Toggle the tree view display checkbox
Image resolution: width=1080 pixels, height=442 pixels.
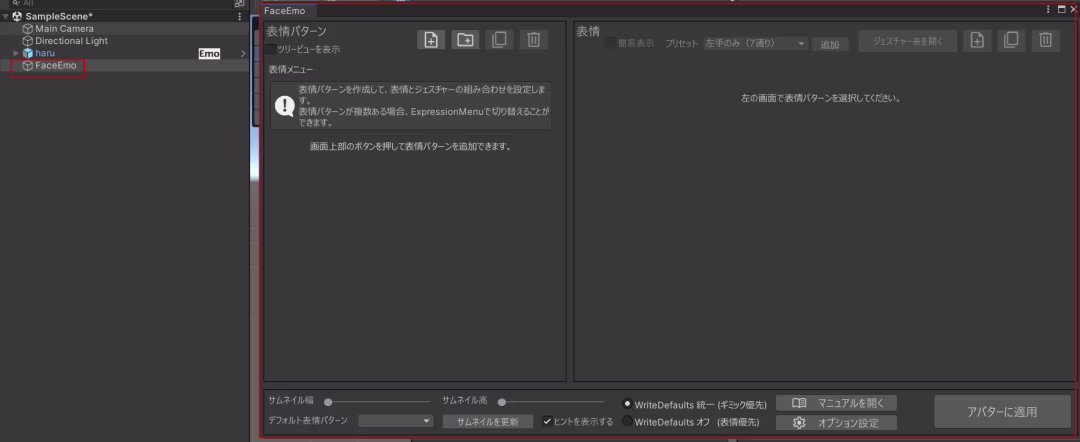pos(271,50)
